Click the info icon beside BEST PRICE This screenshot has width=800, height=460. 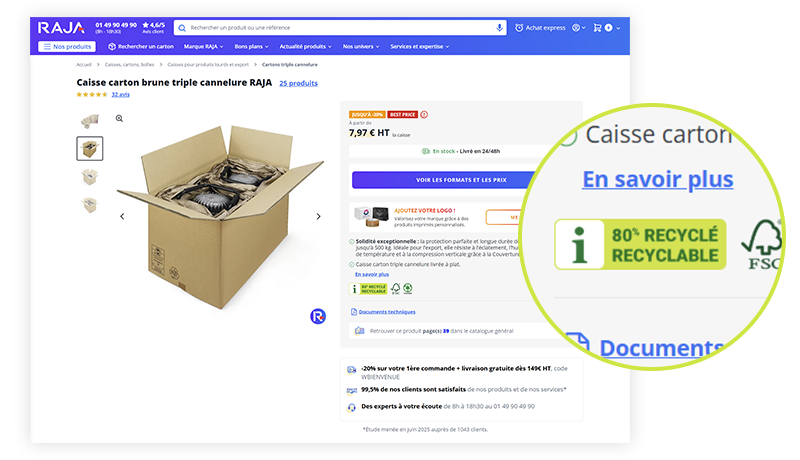pyautogui.click(x=424, y=115)
